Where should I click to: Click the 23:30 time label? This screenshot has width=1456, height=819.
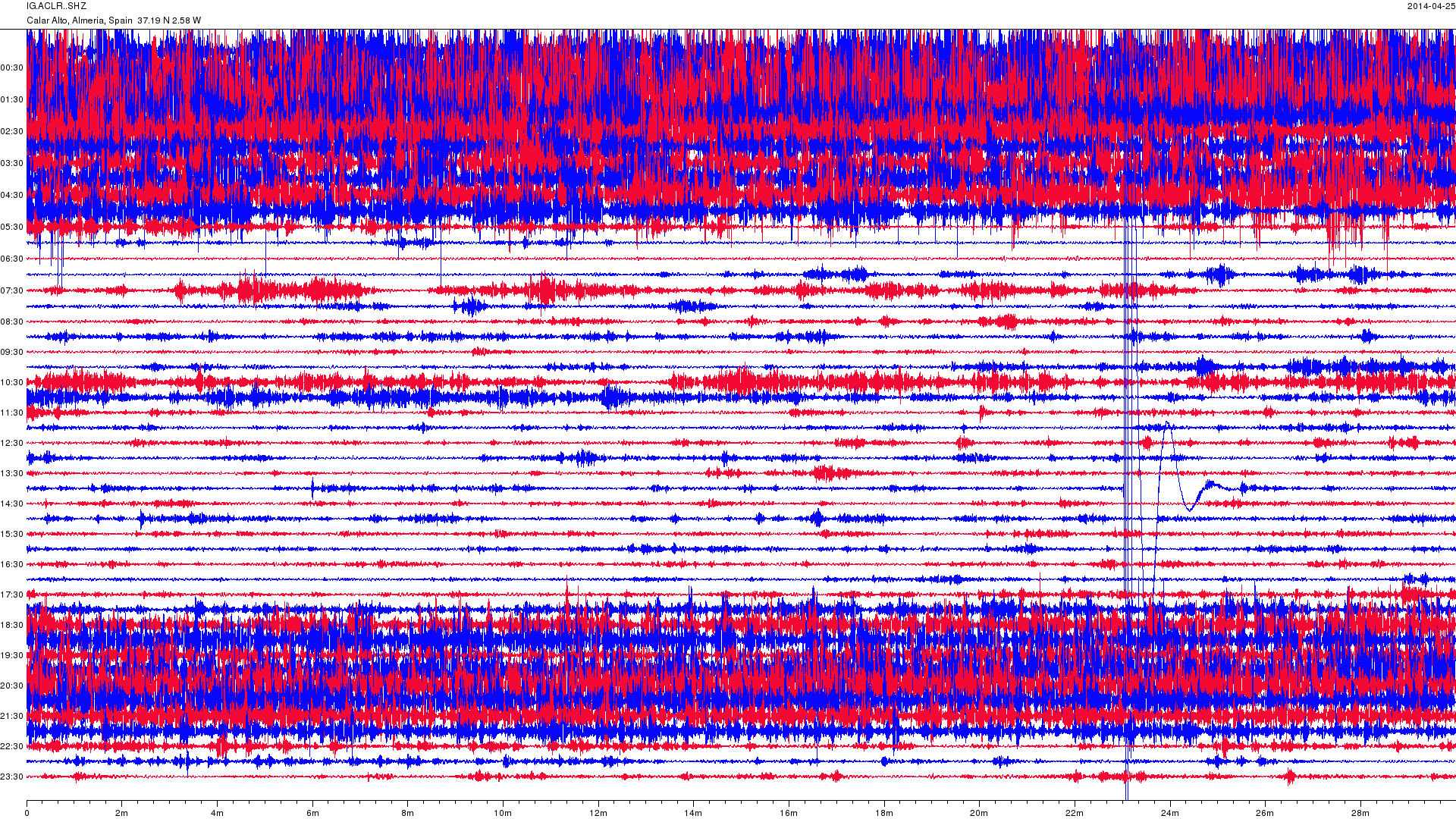pos(11,777)
